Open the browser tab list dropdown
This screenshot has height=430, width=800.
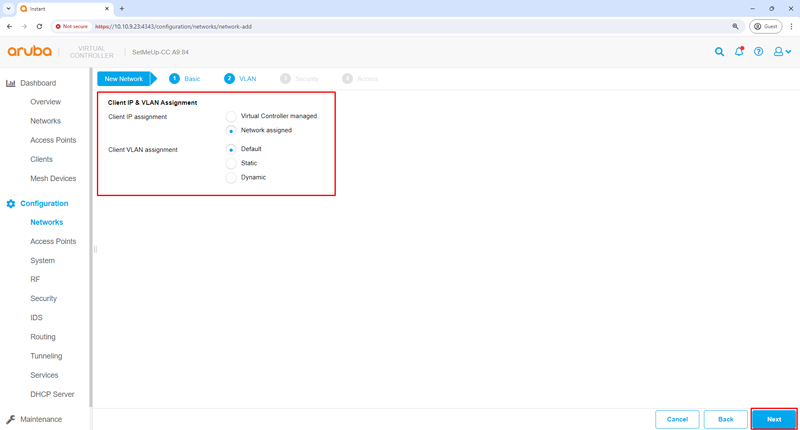[8, 8]
